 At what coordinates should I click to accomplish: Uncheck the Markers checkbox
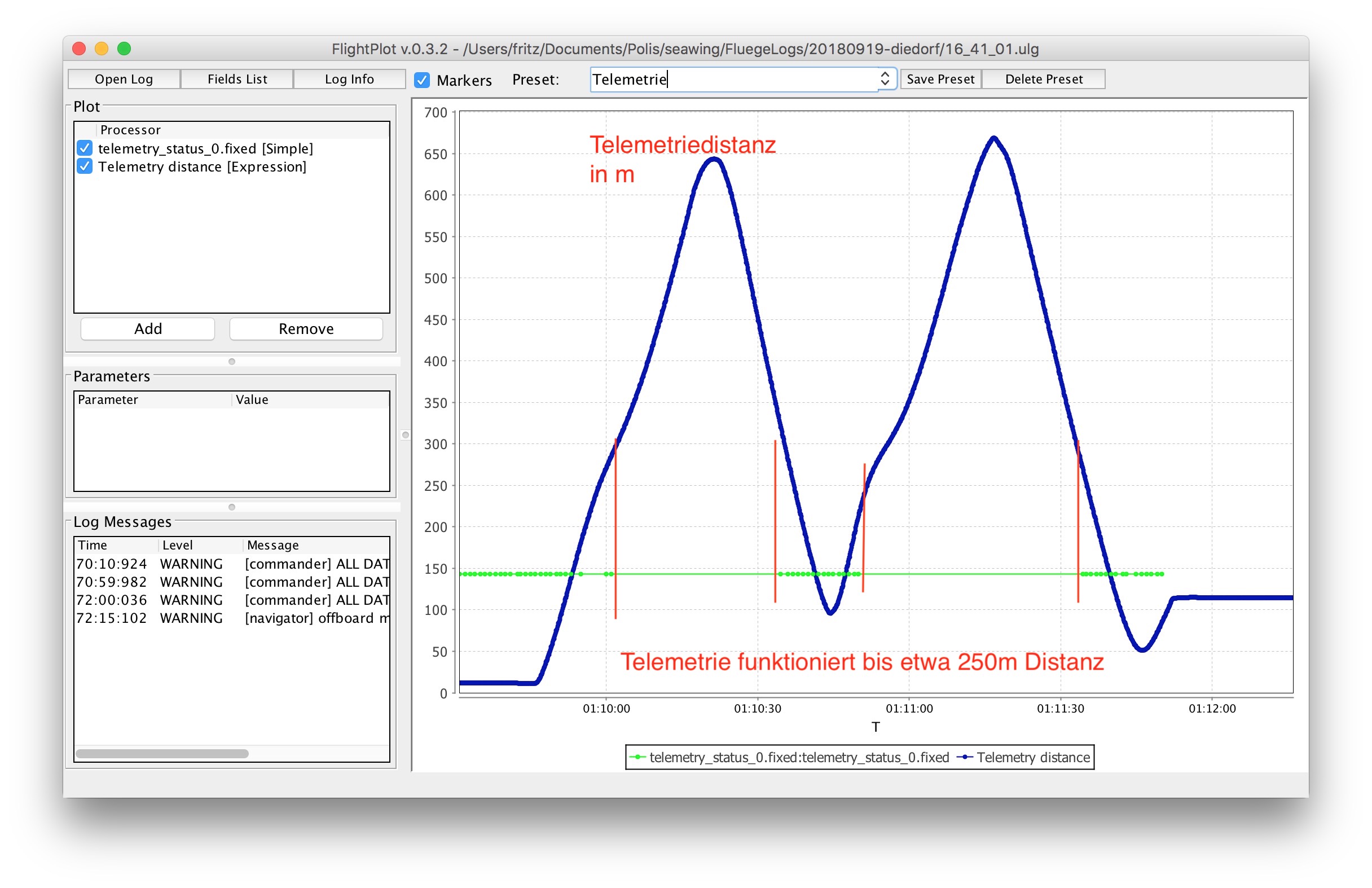pyautogui.click(x=422, y=80)
